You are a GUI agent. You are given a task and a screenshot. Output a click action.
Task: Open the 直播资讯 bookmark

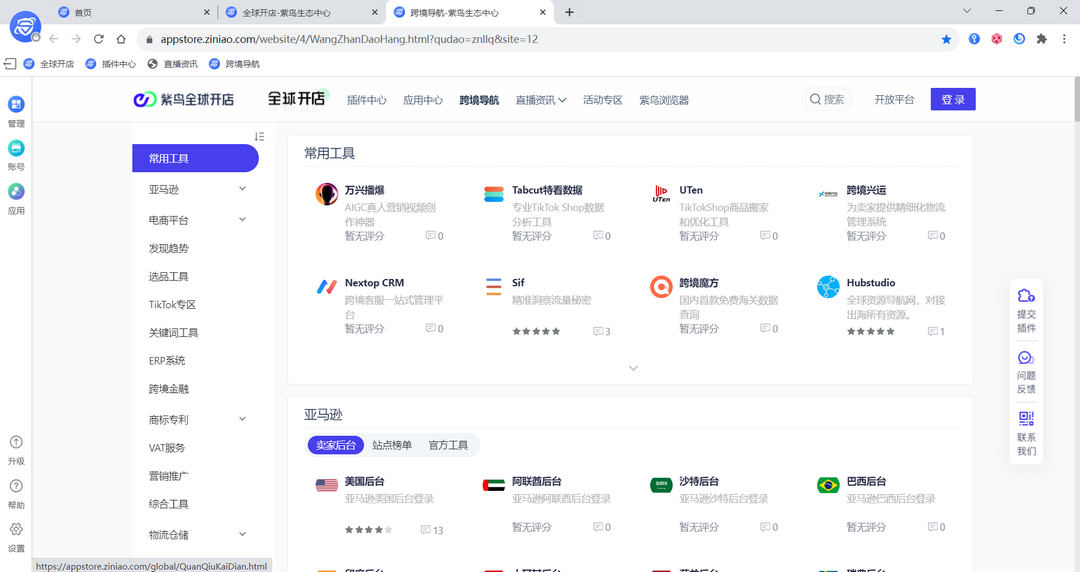pyautogui.click(x=173, y=64)
